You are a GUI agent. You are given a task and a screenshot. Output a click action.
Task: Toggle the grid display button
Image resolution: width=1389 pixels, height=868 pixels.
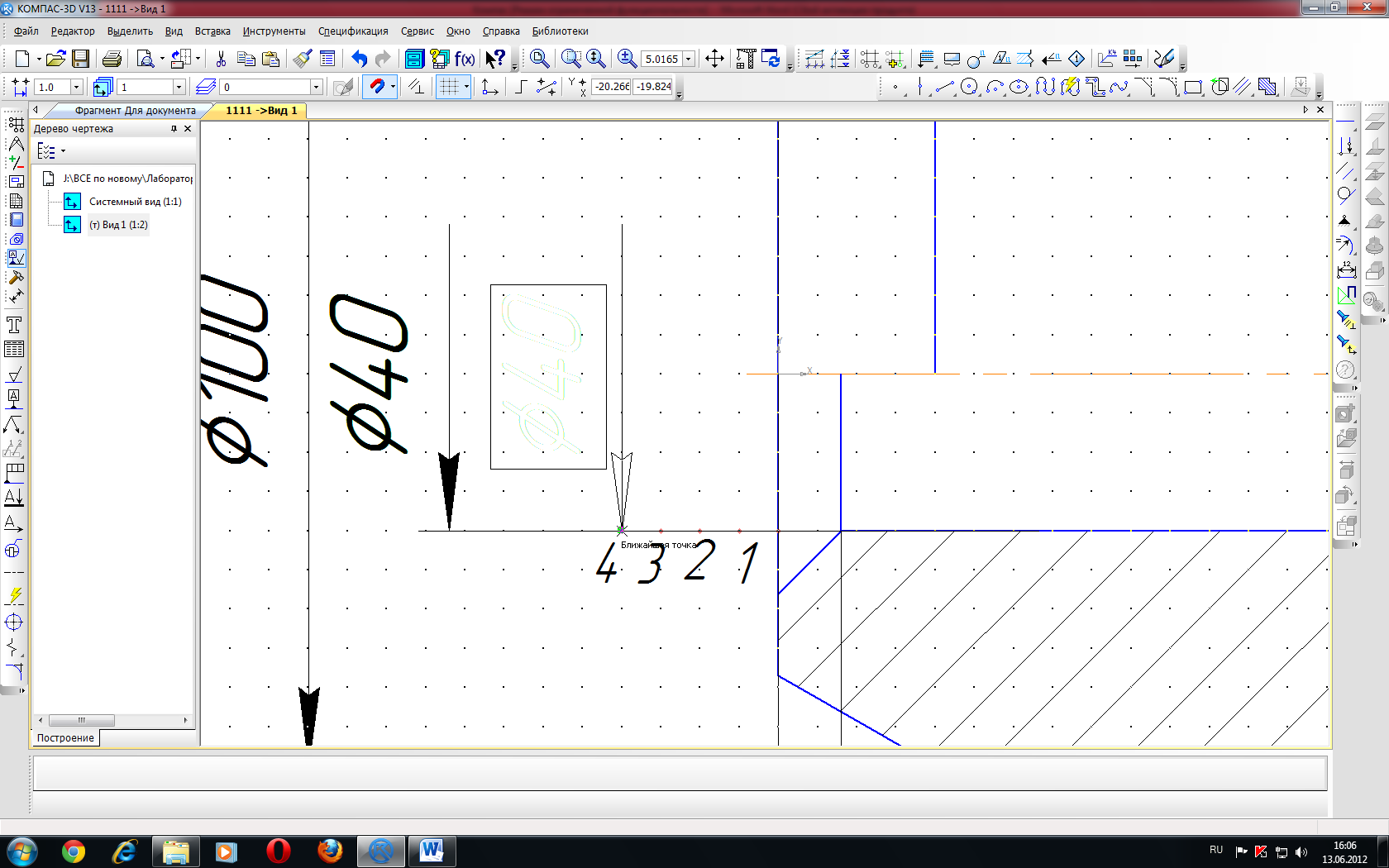pos(448,86)
